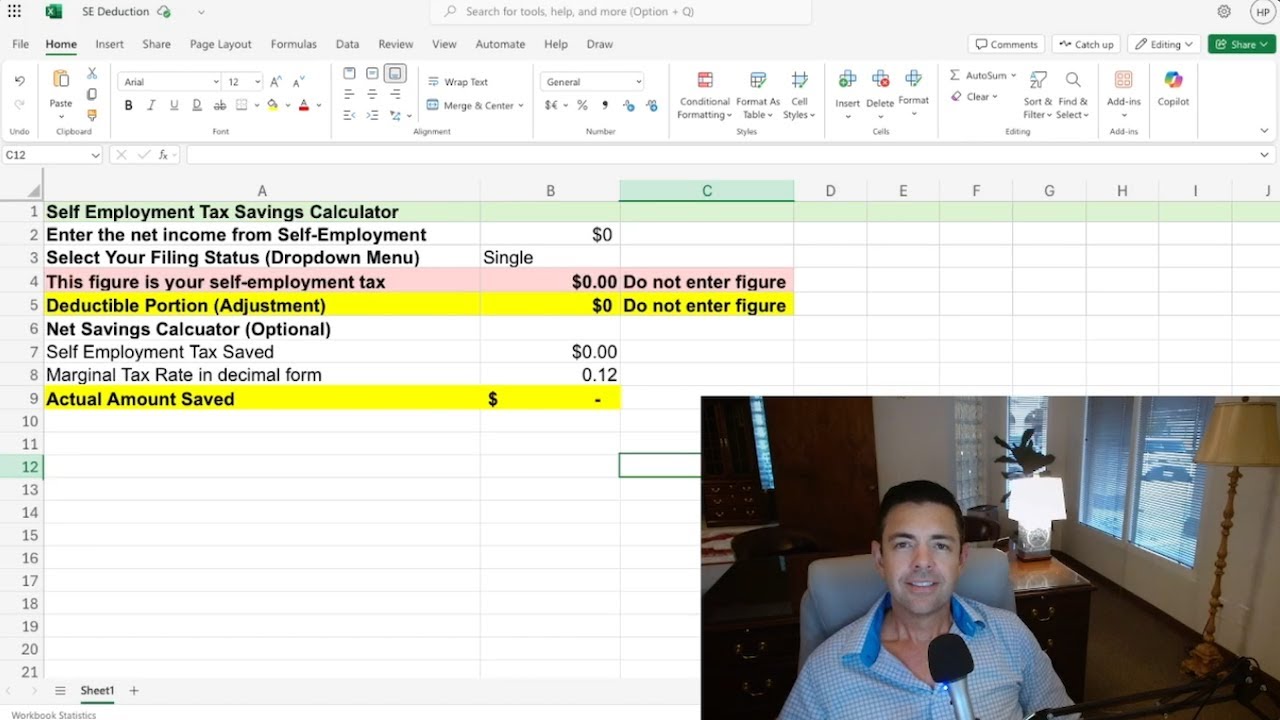Click the Catch up button
The width and height of the screenshot is (1280, 720).
[1085, 44]
